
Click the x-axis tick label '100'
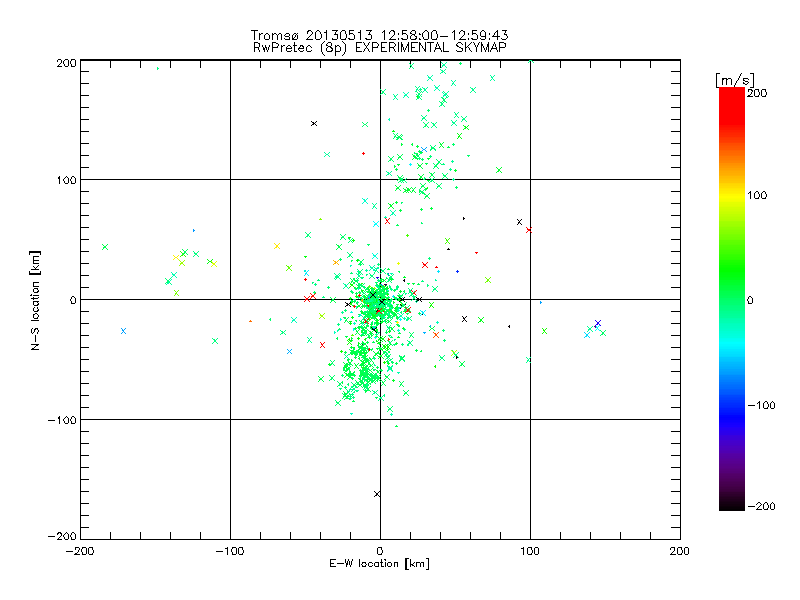tap(530, 551)
